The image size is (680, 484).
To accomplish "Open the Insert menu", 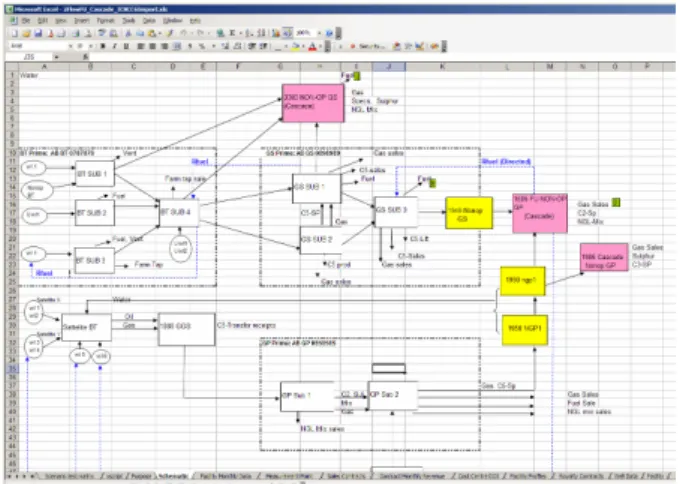I will [82, 20].
